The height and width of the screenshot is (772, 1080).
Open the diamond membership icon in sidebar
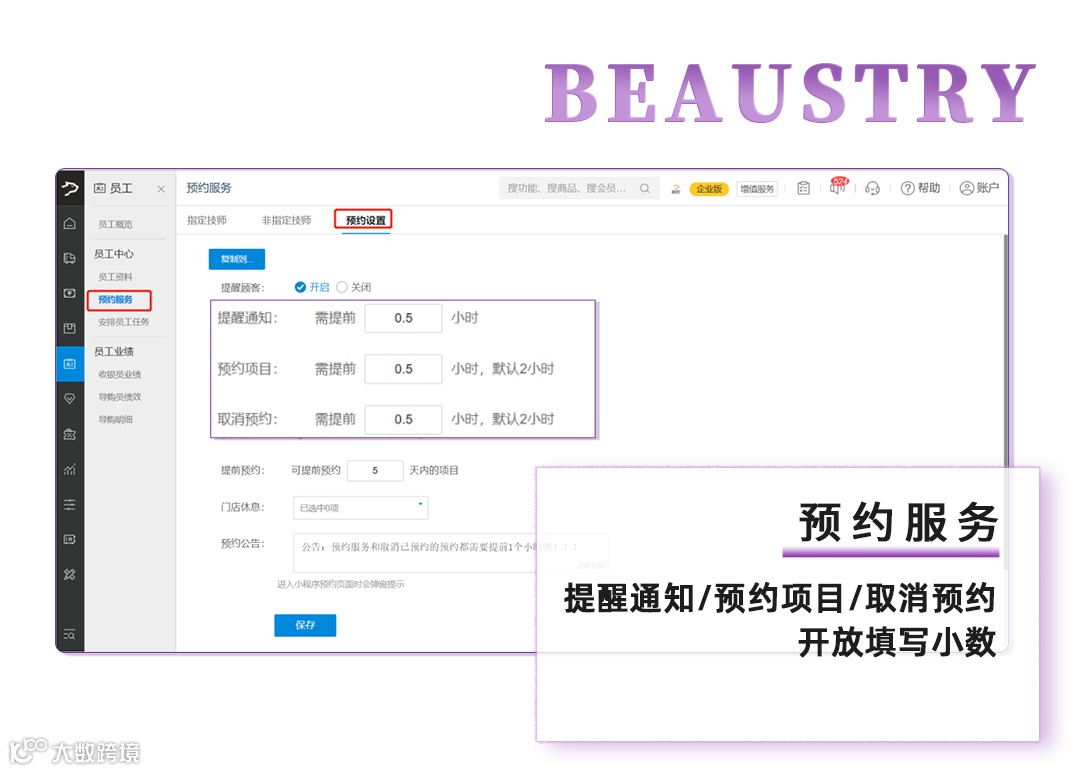(x=70, y=399)
